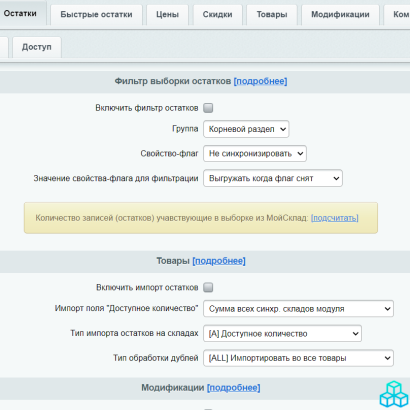Open the Тип обработки дублей dropdown
Screen dimensions: 410x410
tap(298, 358)
